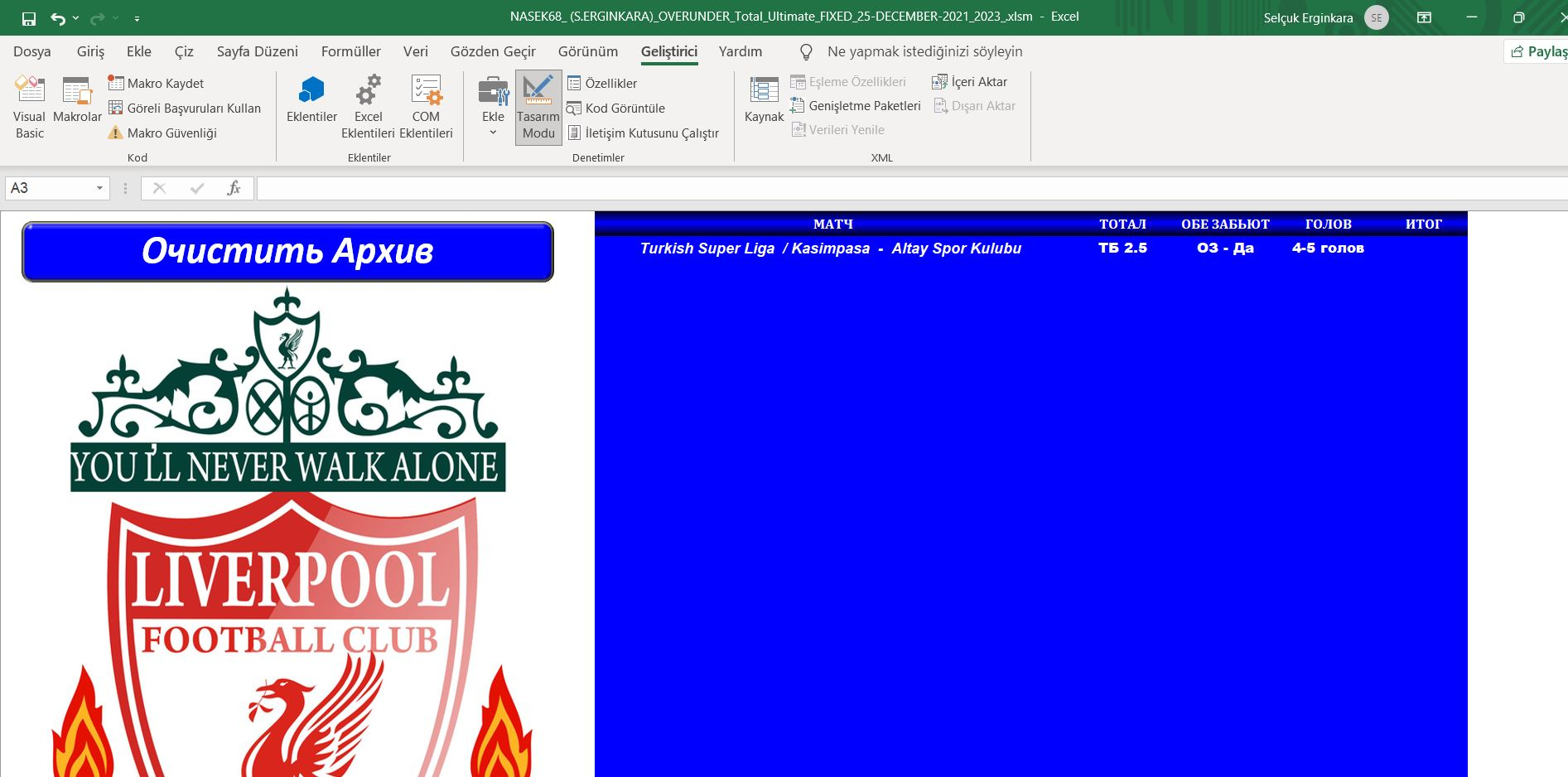This screenshot has height=777, width=1568.
Task: Click the Очистить Архив button
Action: (287, 252)
